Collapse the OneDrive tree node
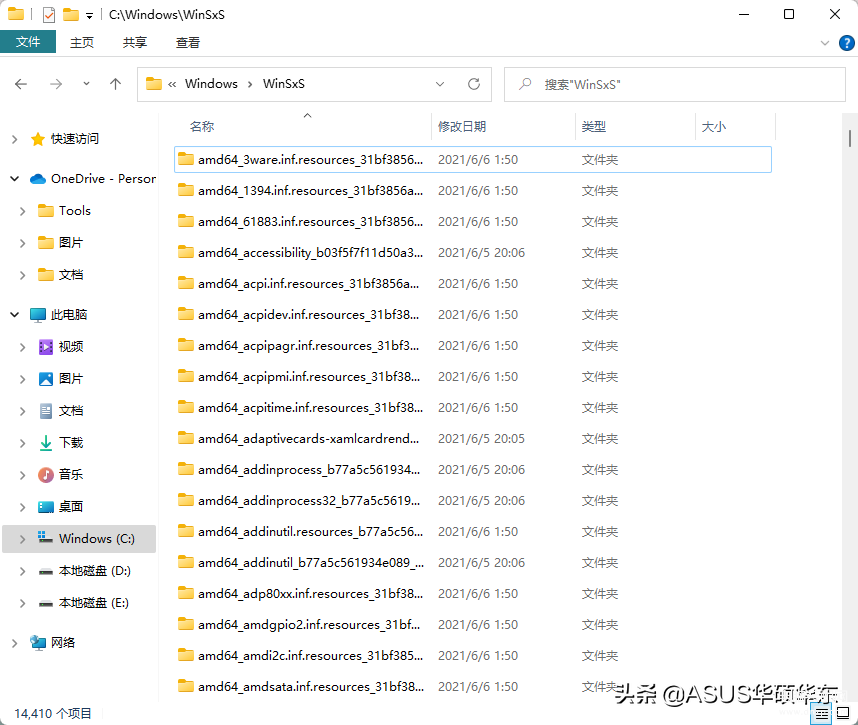 point(15,178)
